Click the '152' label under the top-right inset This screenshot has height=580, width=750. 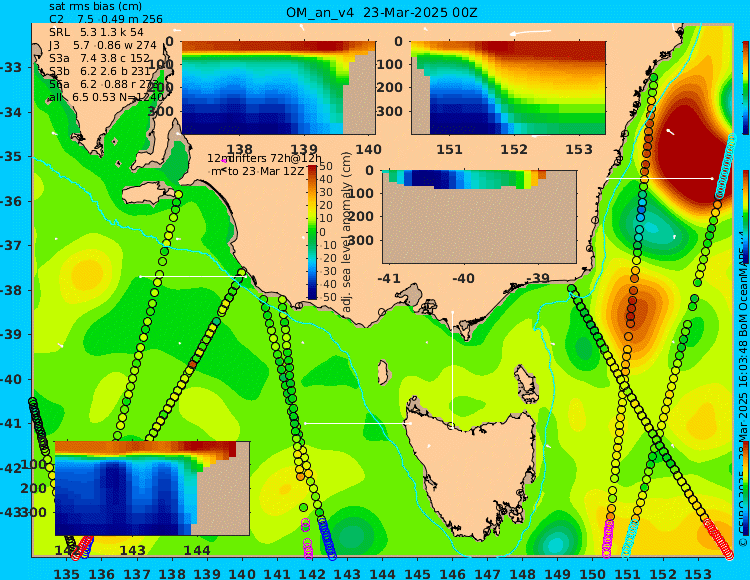point(514,149)
